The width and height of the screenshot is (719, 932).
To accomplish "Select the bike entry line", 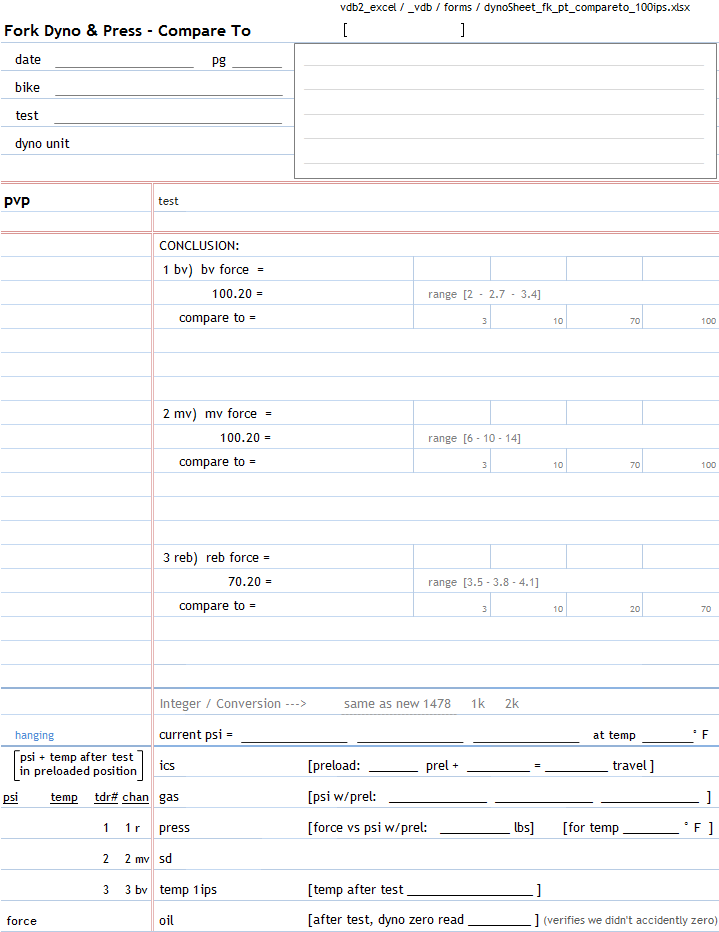I will [x=168, y=88].
